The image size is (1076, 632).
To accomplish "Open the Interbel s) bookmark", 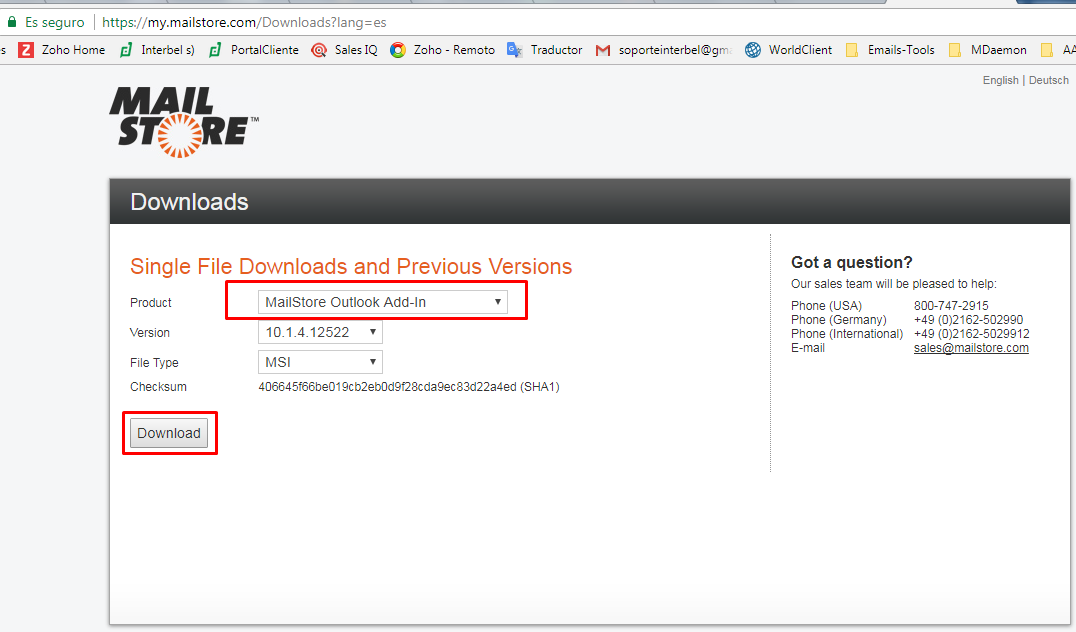I will (x=157, y=50).
